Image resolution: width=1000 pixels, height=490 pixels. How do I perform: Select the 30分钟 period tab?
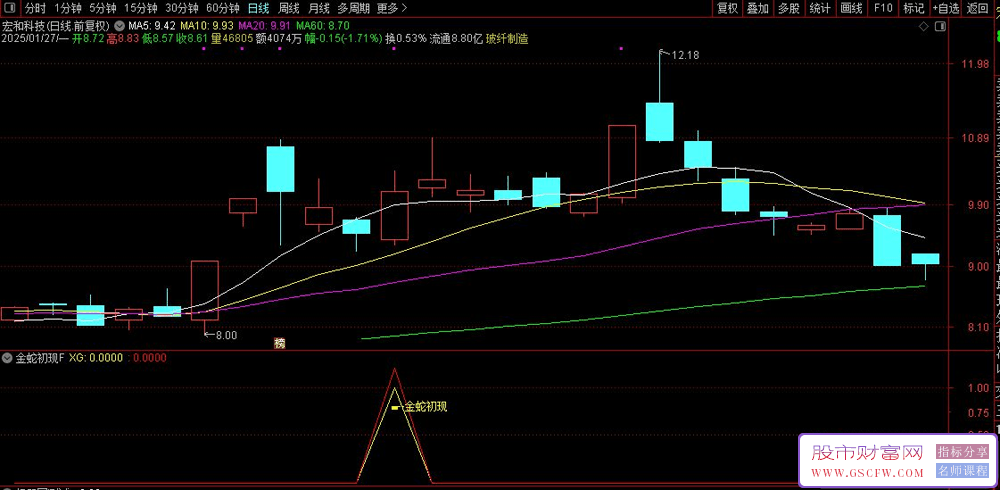click(x=182, y=8)
